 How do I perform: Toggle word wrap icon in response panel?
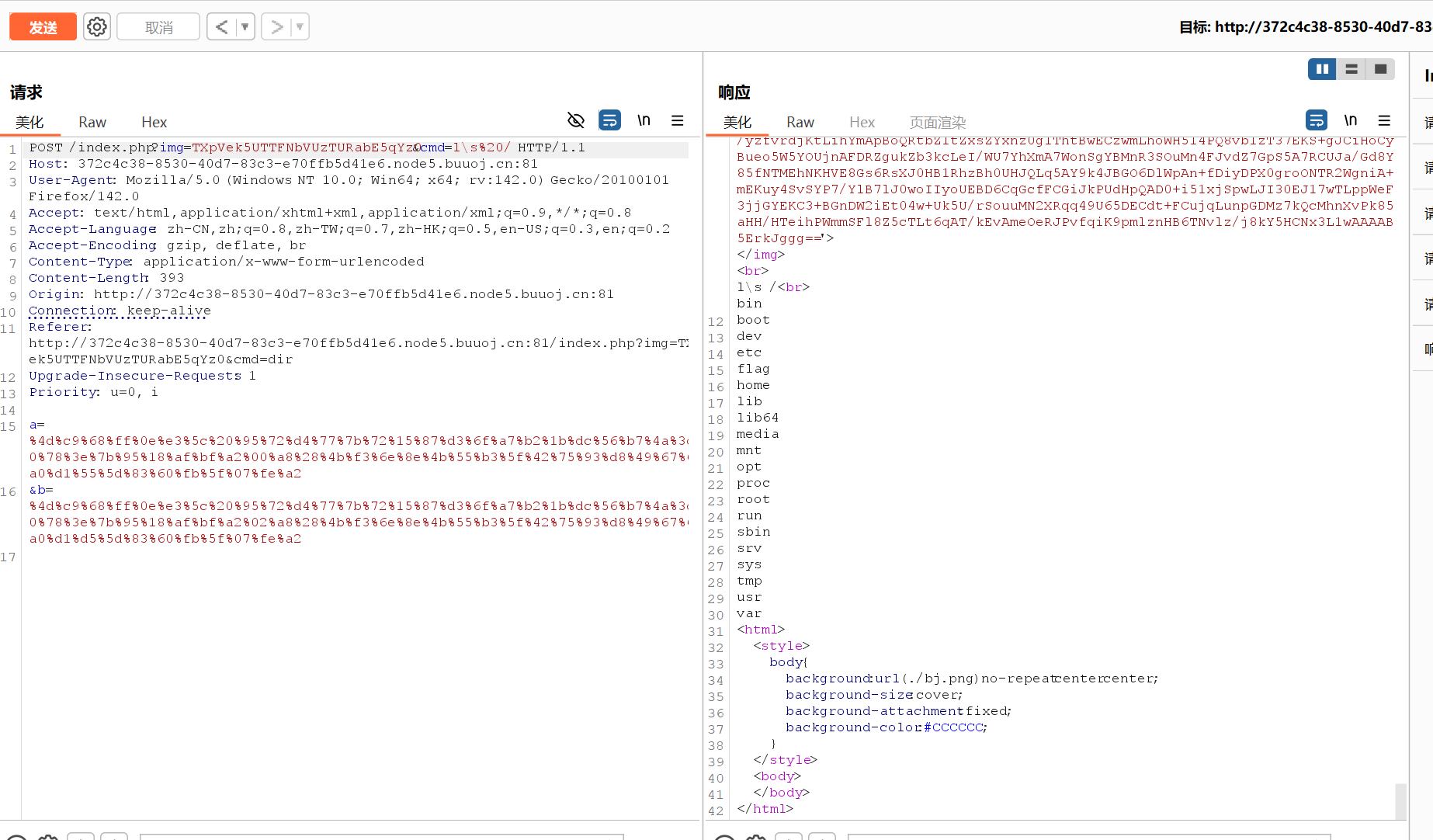1317,120
